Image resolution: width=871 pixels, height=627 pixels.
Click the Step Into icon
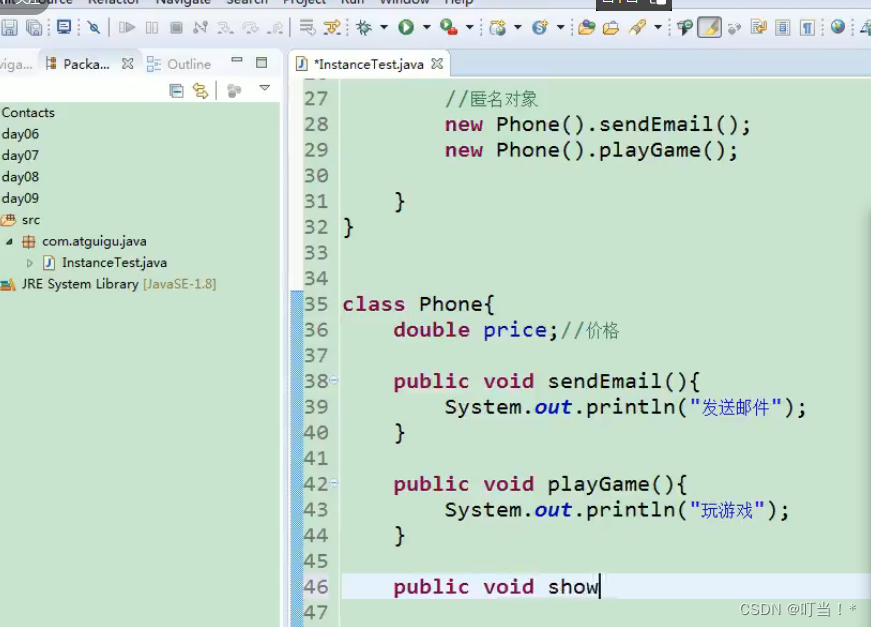(x=225, y=27)
